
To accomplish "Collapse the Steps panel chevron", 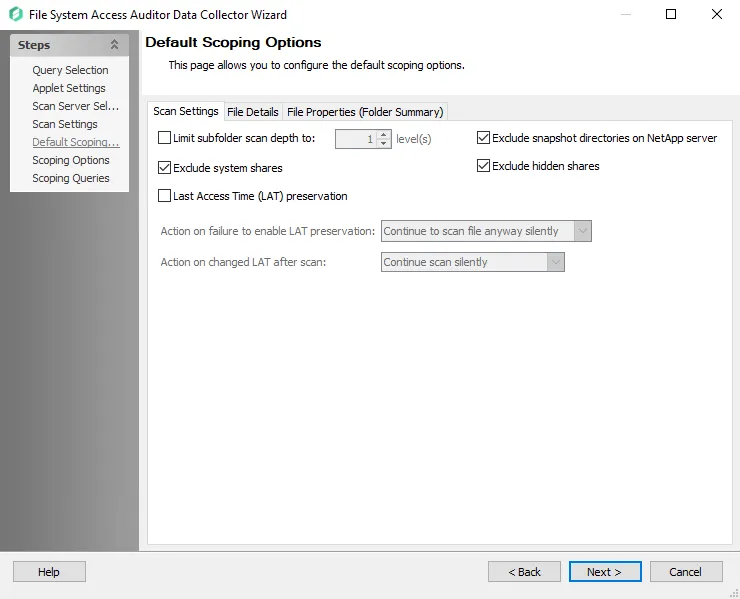I will coord(114,45).
